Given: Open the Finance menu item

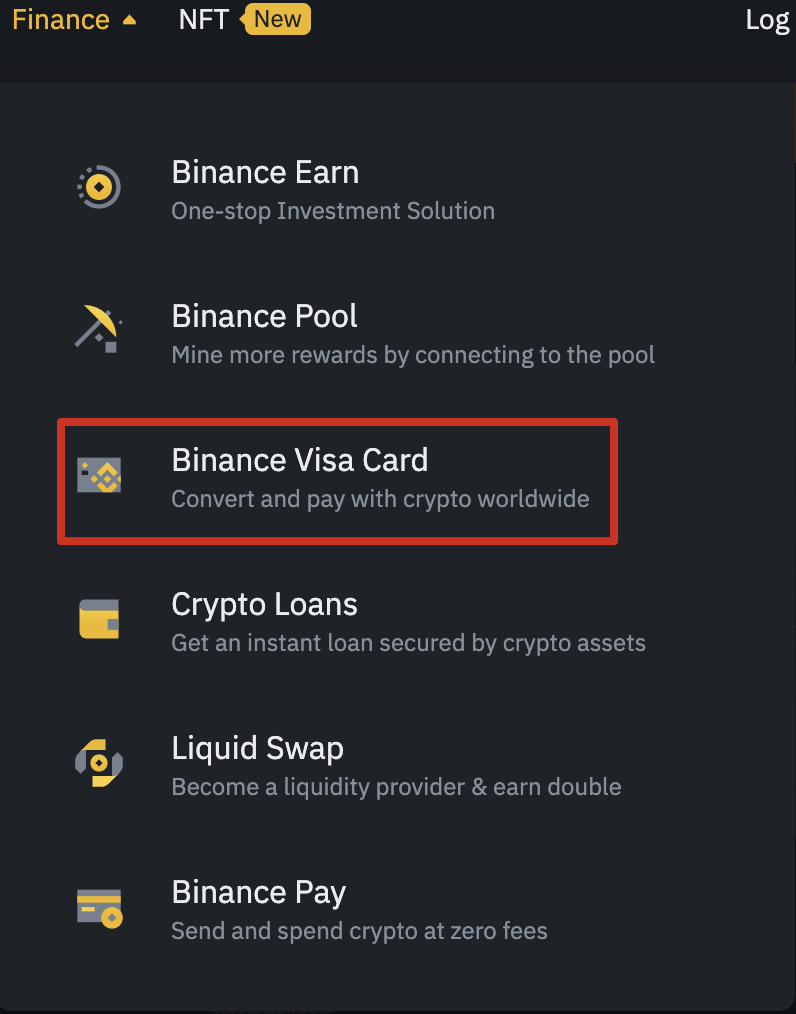Looking at the screenshot, I should 60,18.
